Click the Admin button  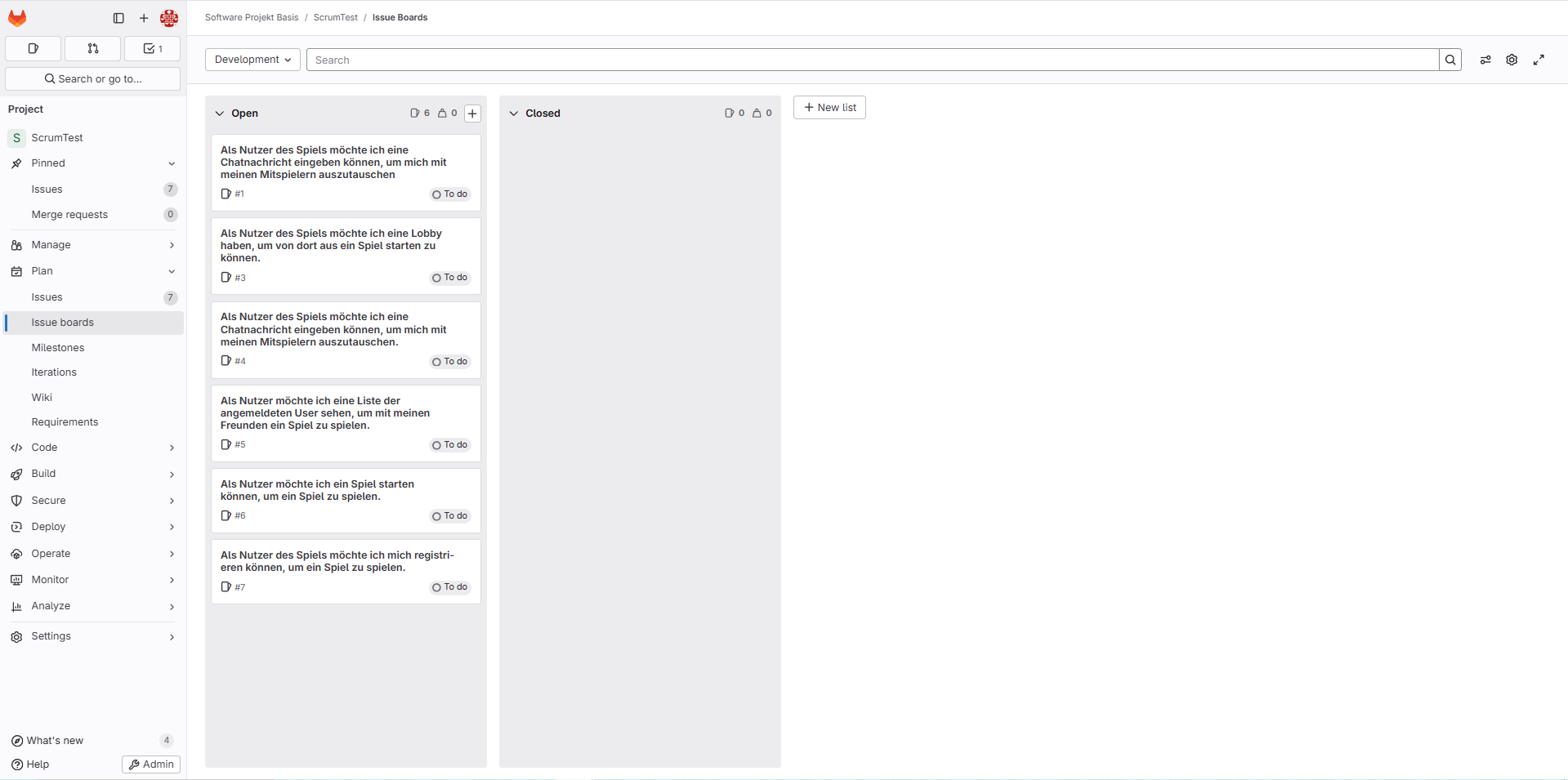click(151, 764)
